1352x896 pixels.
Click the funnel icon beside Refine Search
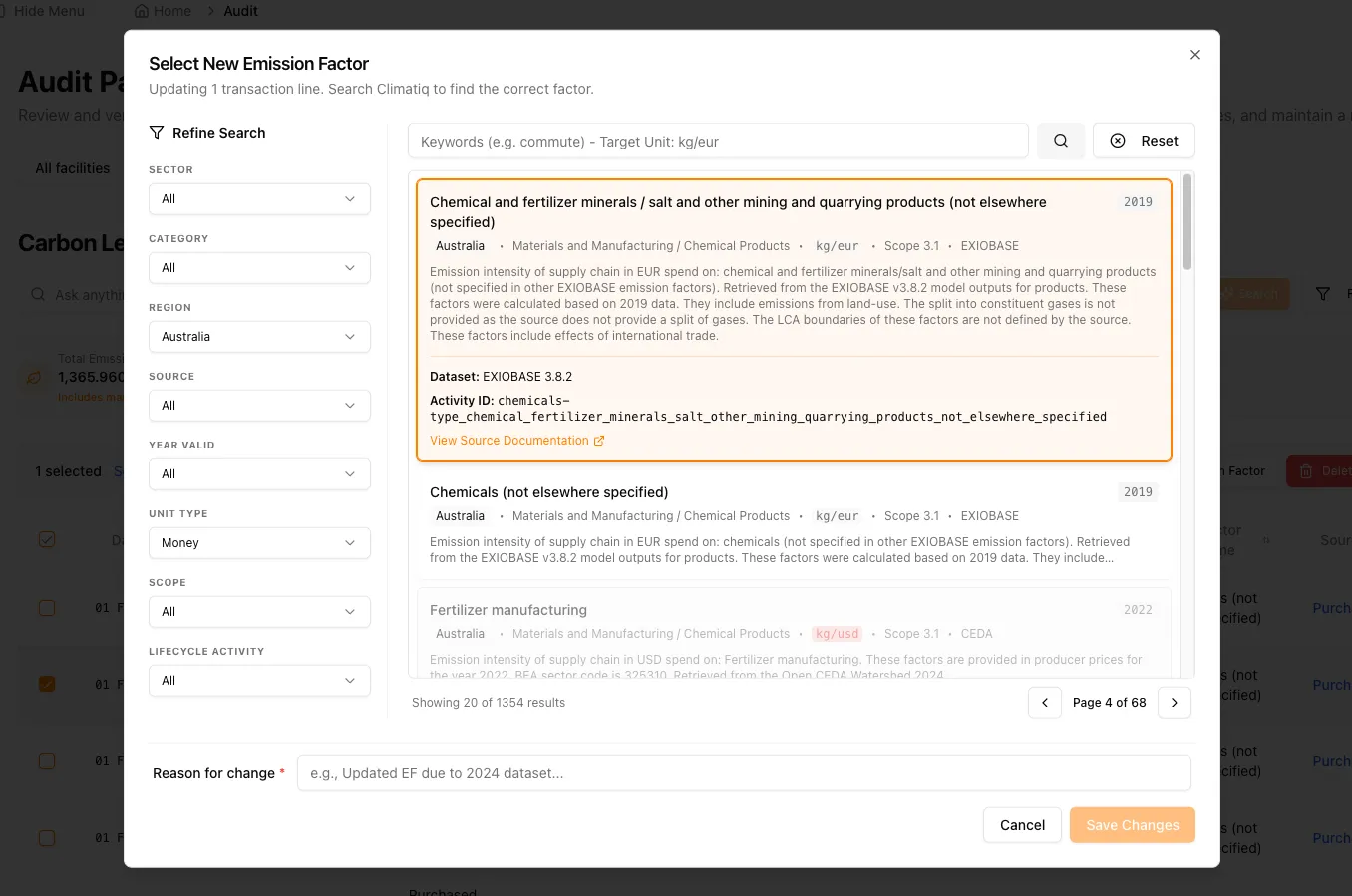pos(157,132)
